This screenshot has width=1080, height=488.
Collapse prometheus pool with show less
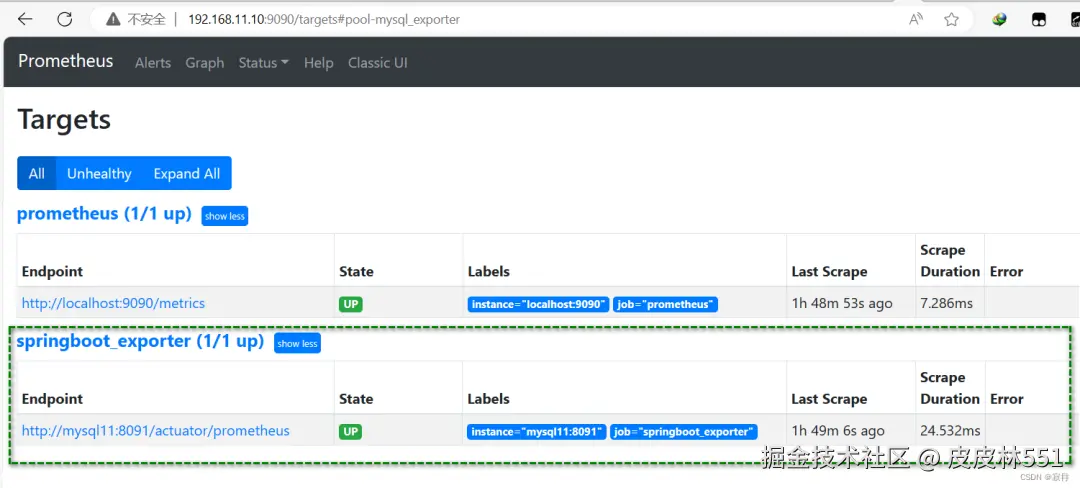(225, 216)
